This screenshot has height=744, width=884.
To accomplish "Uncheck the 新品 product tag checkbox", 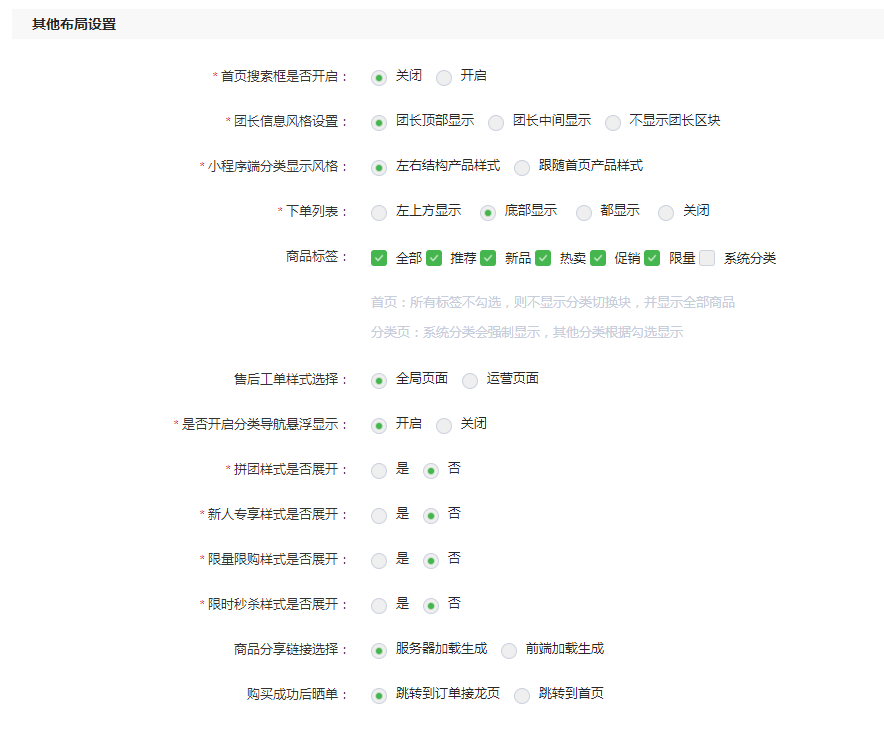I will [x=488, y=258].
